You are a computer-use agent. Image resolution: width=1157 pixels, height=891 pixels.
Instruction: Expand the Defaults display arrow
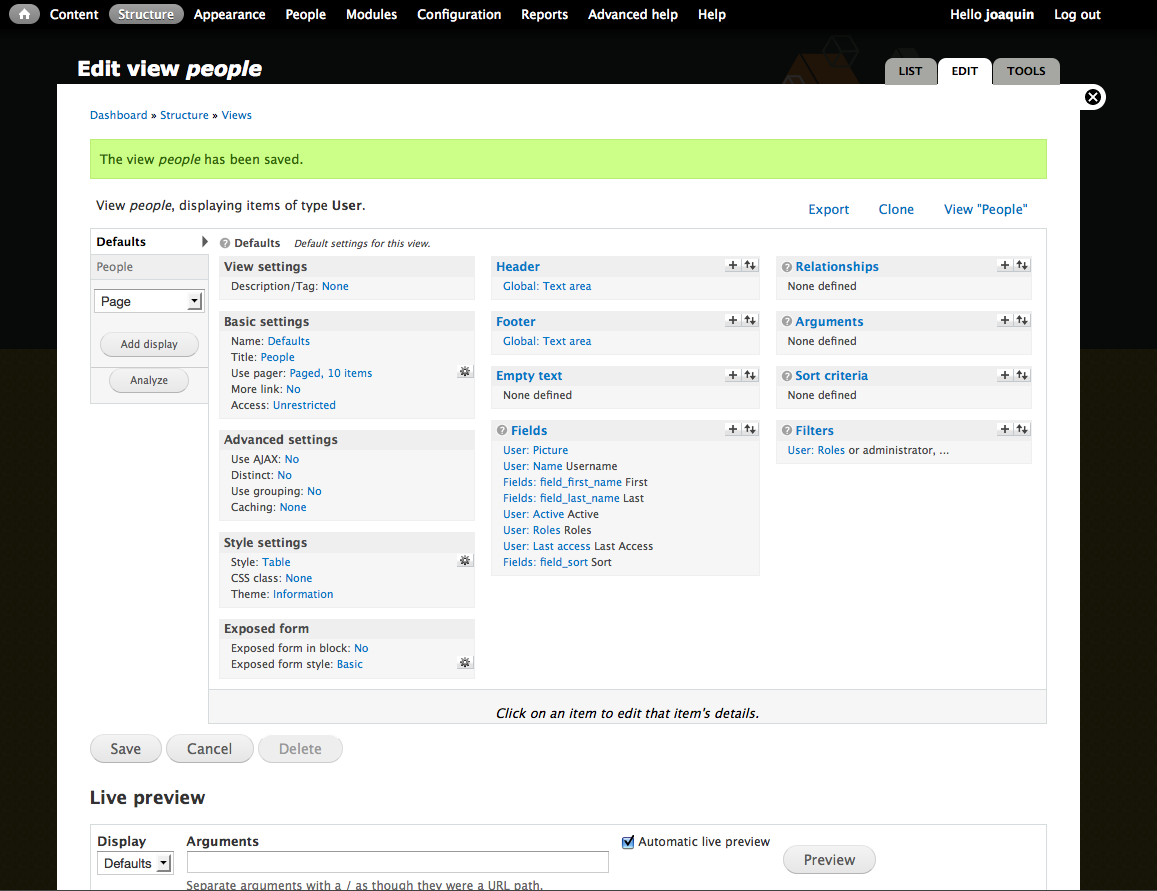pyautogui.click(x=204, y=242)
